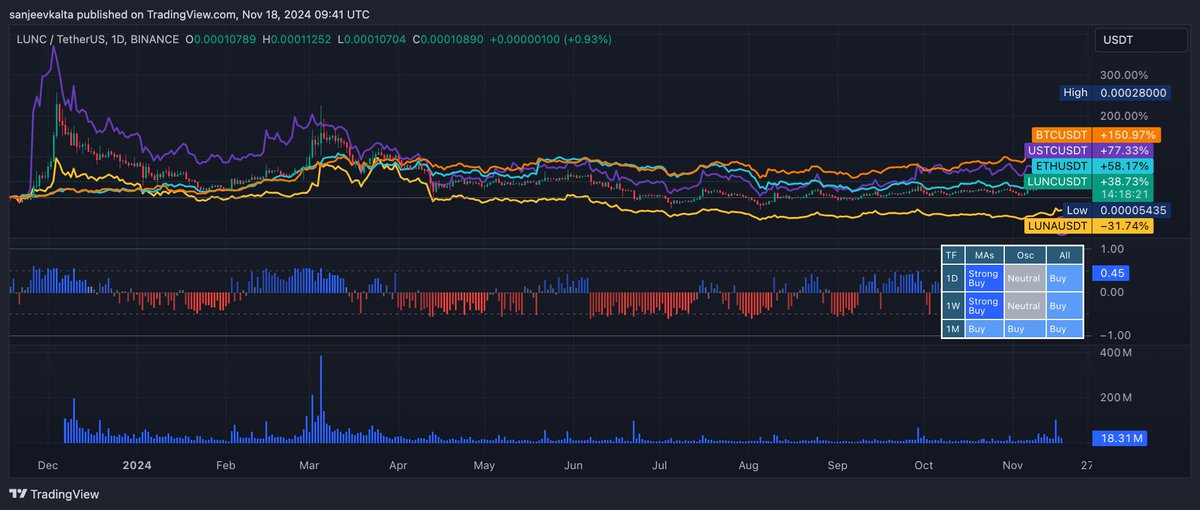Click the 0.00028000 high price value
Image resolution: width=1200 pixels, height=510 pixels.
point(1133,92)
